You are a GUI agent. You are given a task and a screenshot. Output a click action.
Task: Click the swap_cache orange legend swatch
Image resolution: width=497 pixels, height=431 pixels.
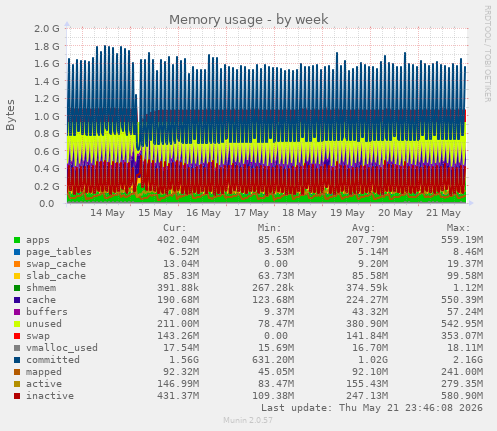click(17, 264)
